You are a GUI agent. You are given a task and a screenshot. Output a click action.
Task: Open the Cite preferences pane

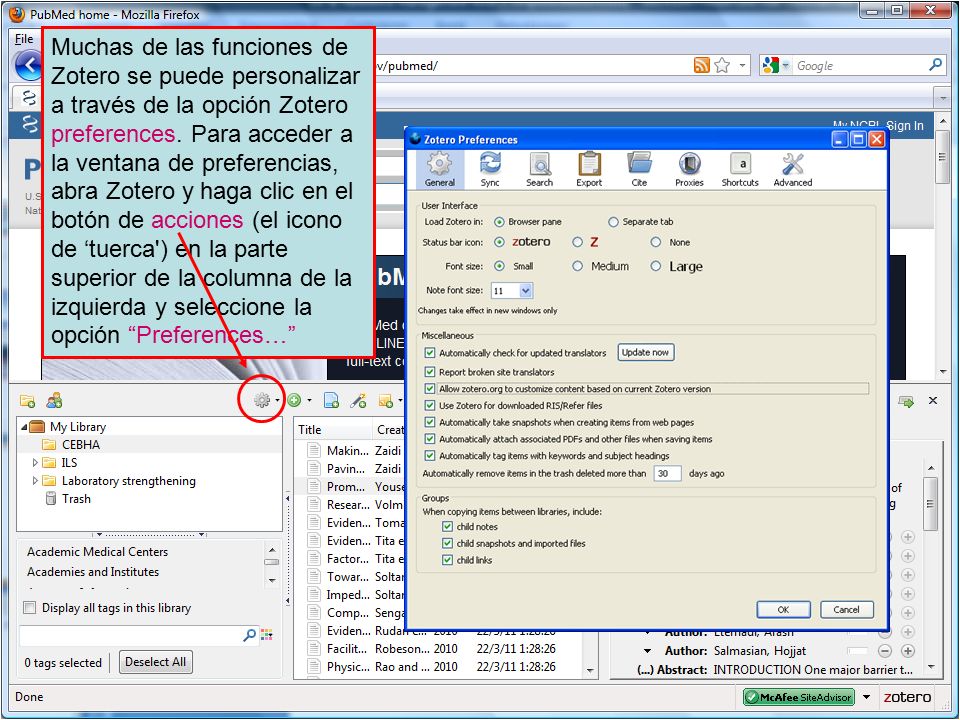click(x=639, y=170)
